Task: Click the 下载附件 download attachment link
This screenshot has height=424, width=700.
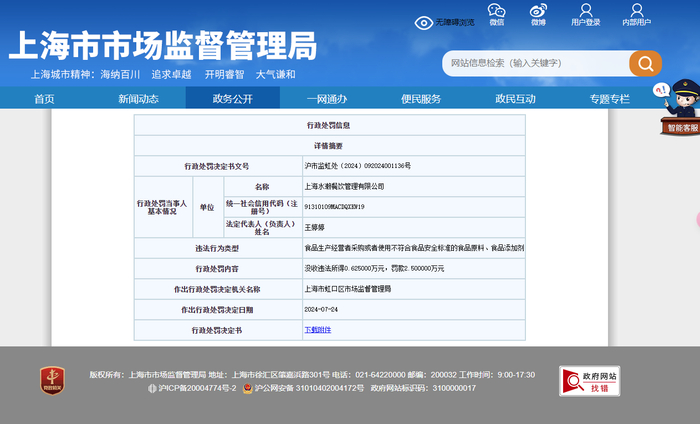Action: (315, 329)
